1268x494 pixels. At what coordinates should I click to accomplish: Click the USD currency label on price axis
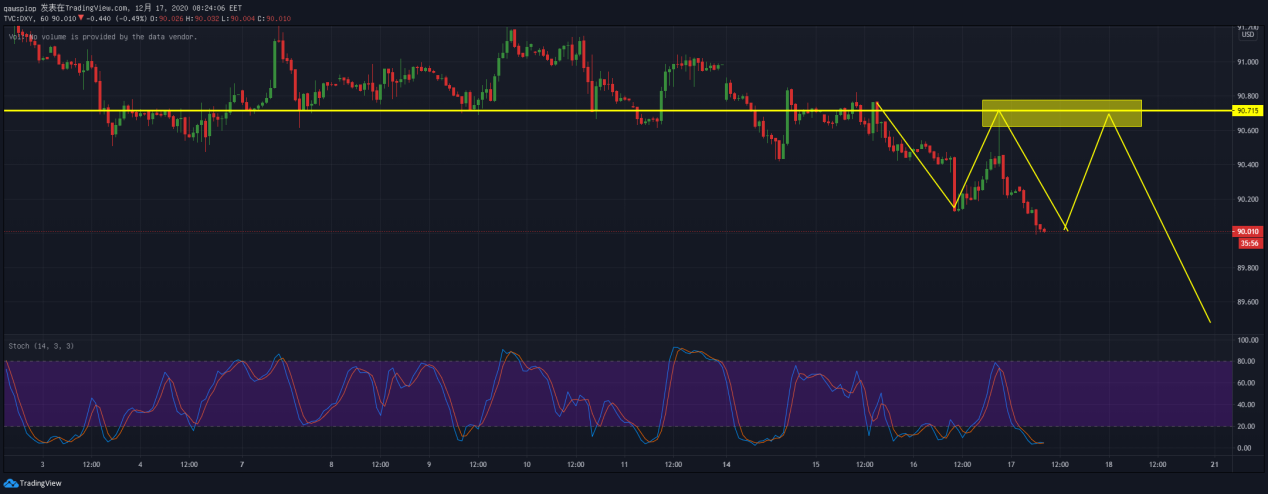coord(1247,35)
